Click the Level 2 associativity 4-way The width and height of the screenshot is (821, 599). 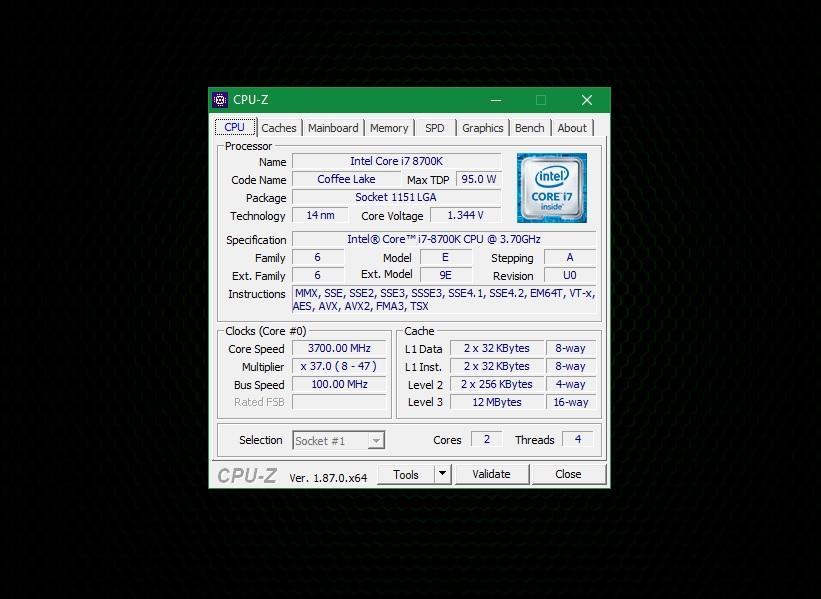pos(571,384)
